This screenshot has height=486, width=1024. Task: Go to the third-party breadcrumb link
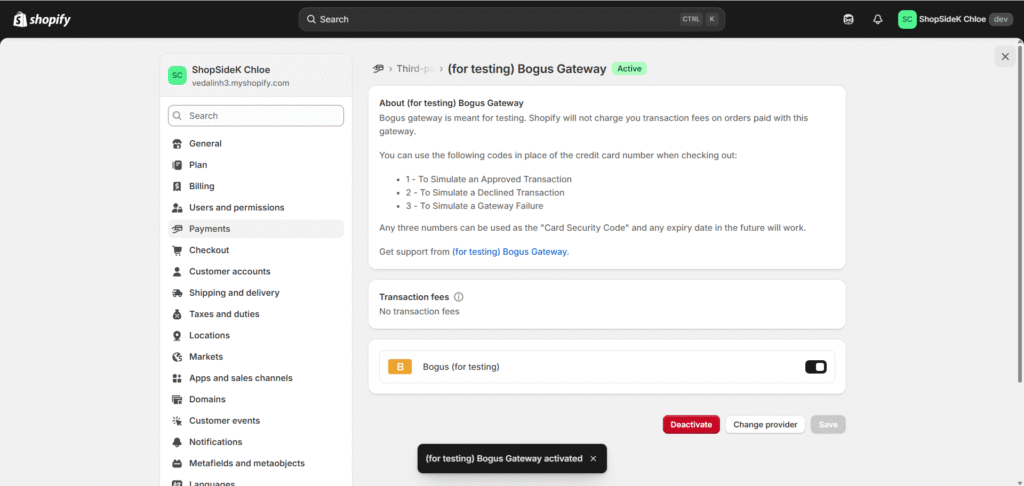coord(414,69)
